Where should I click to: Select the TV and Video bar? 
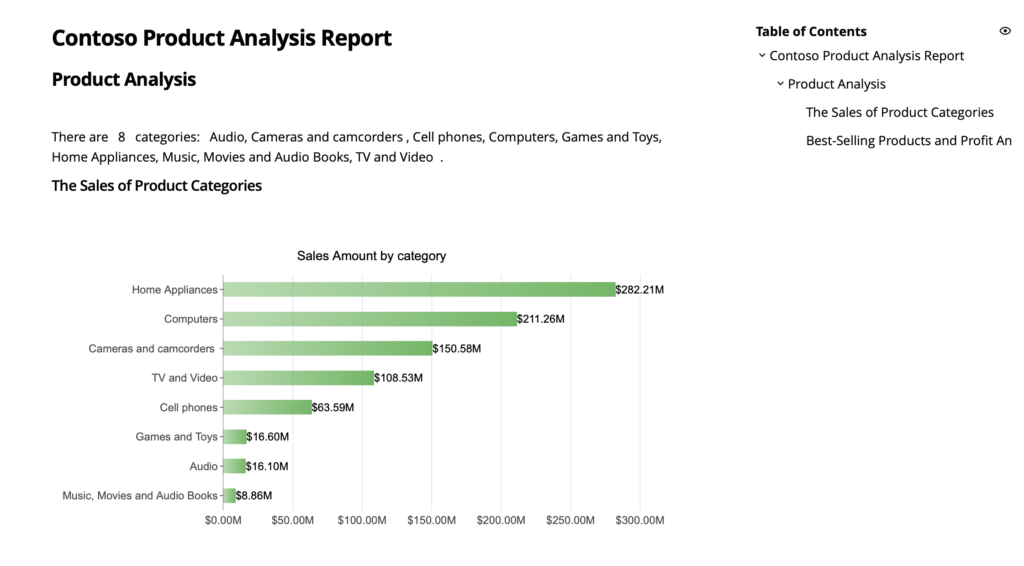298,378
